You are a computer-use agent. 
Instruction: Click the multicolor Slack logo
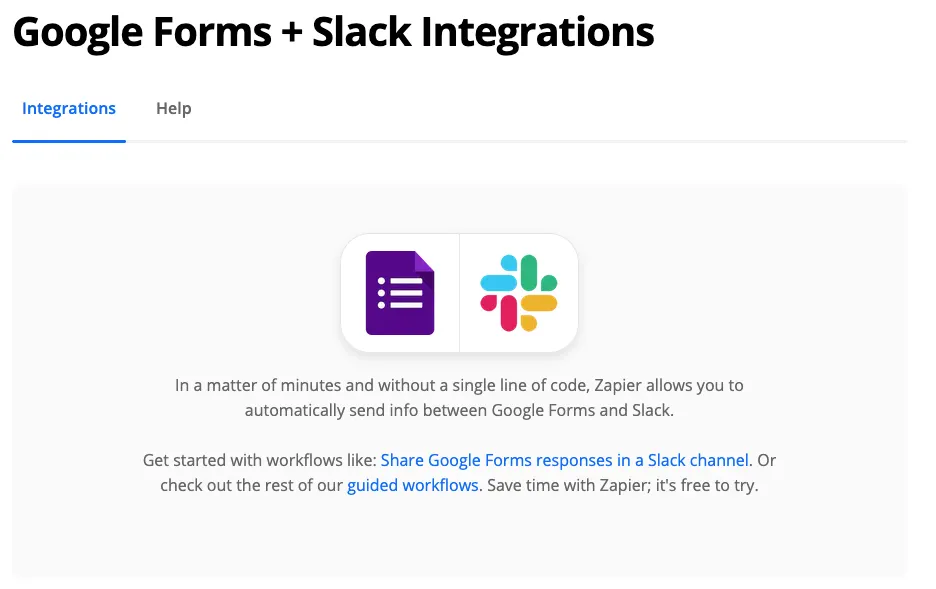coord(519,293)
